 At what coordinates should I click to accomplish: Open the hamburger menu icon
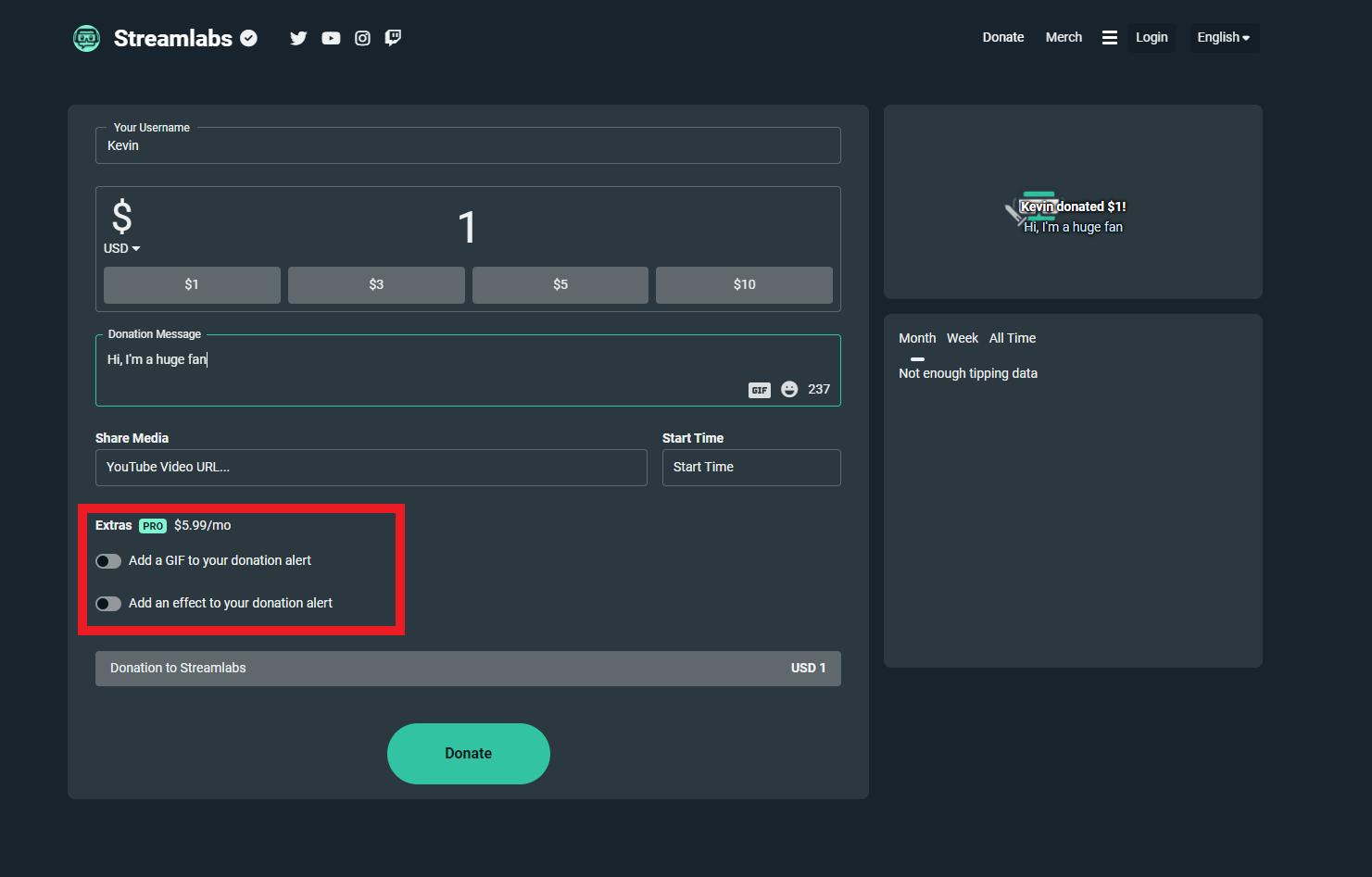(1109, 38)
